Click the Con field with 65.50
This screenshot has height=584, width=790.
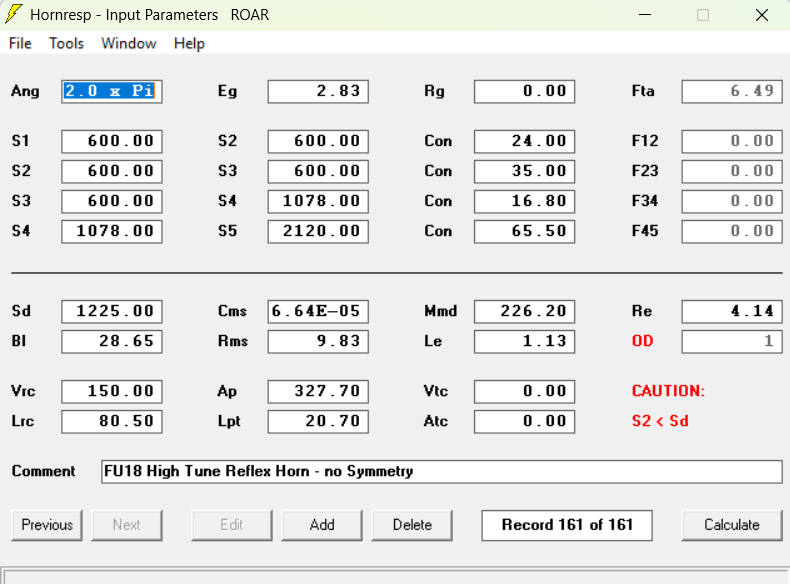[524, 231]
